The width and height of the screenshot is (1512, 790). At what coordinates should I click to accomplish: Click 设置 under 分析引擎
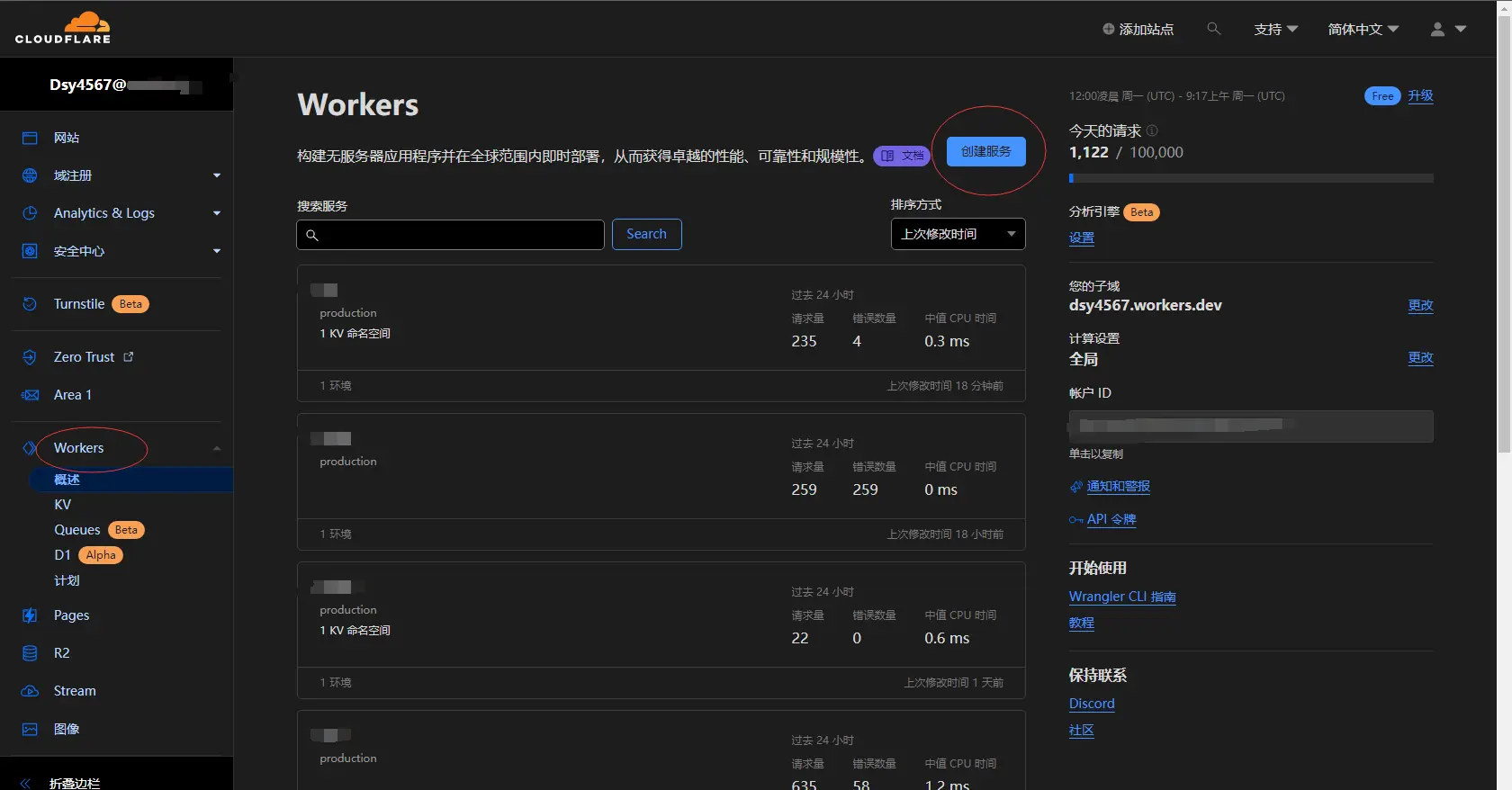click(1081, 238)
